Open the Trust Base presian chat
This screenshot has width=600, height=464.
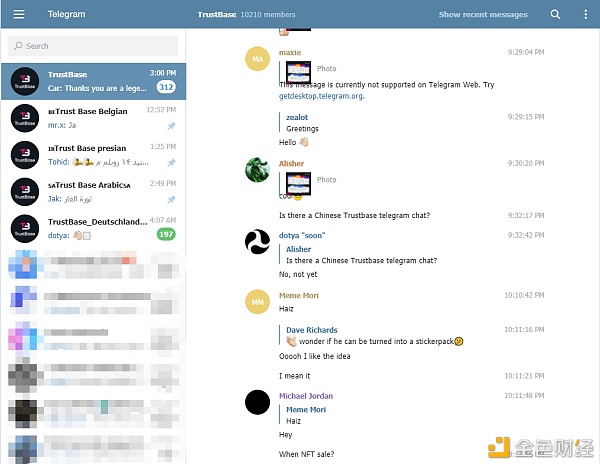[93, 155]
